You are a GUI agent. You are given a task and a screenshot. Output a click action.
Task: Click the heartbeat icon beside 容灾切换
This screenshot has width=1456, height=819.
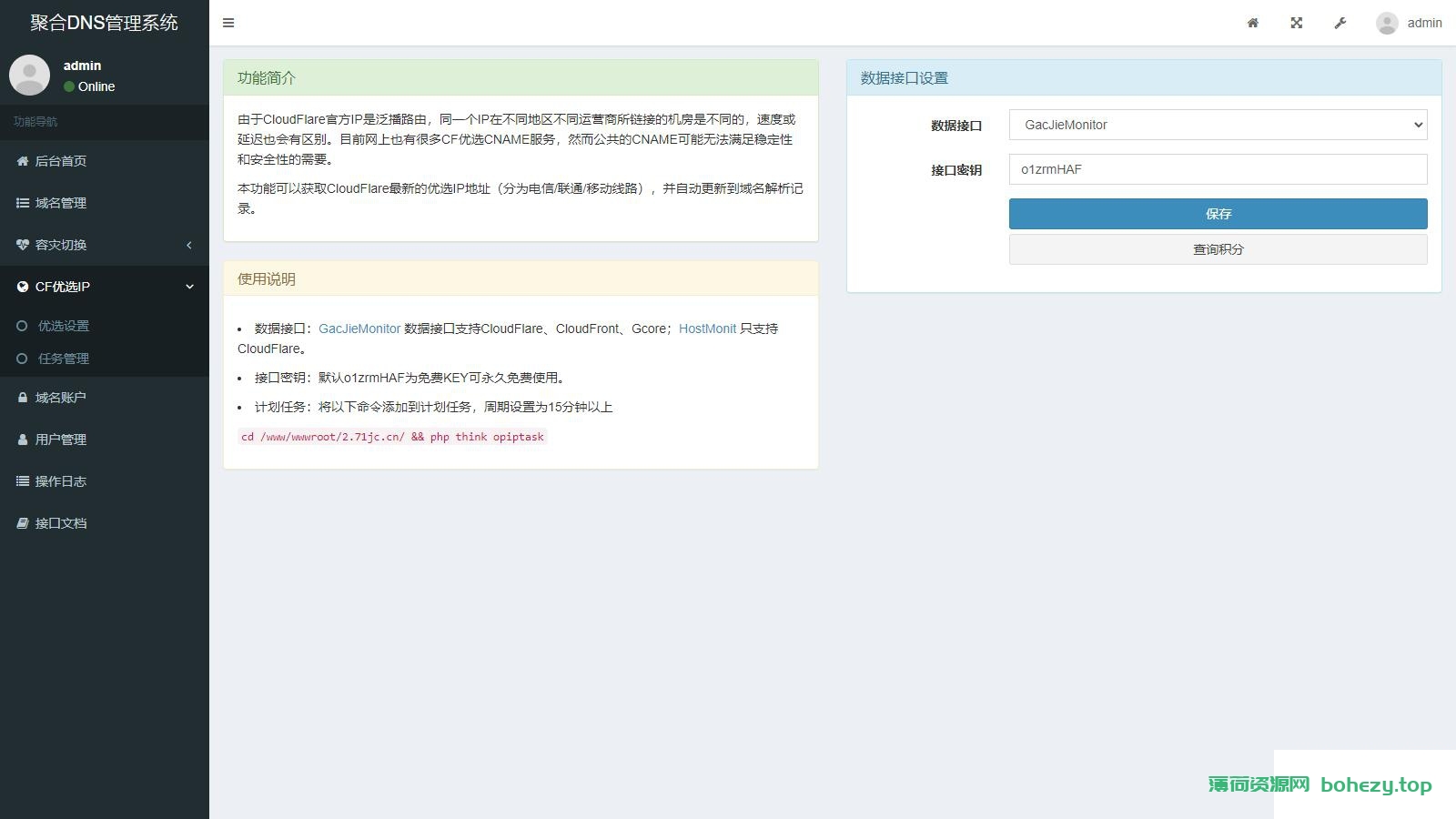point(23,245)
